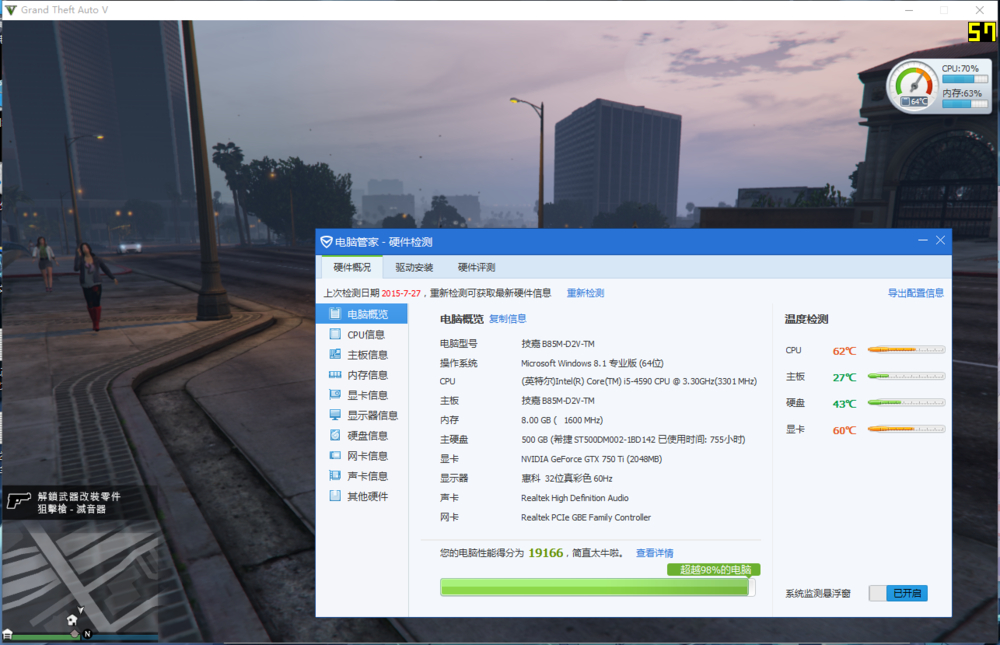Click the 超越98%的电脑 badge

coord(714,569)
